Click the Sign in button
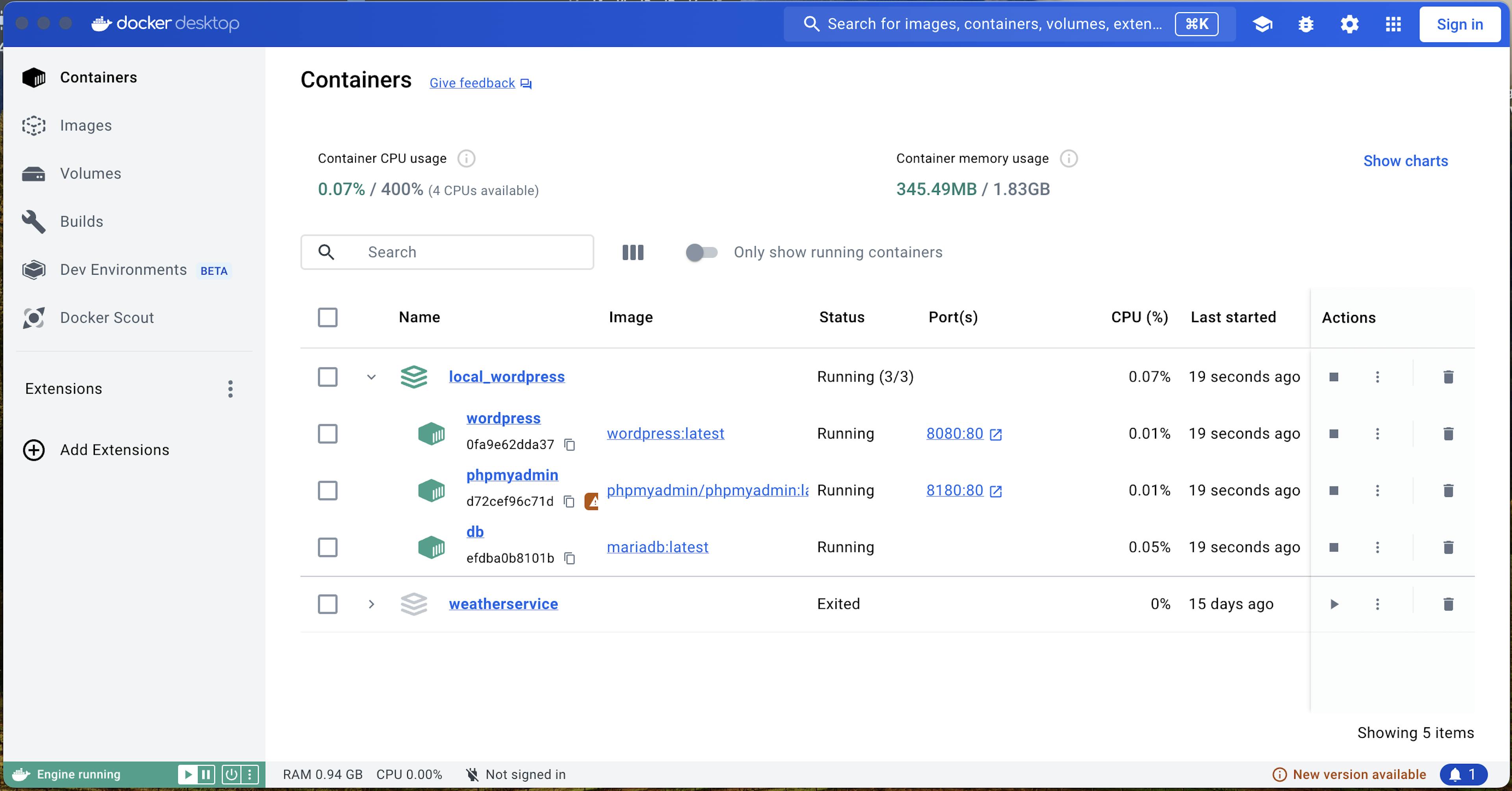Viewport: 1512px width, 791px height. (x=1459, y=24)
